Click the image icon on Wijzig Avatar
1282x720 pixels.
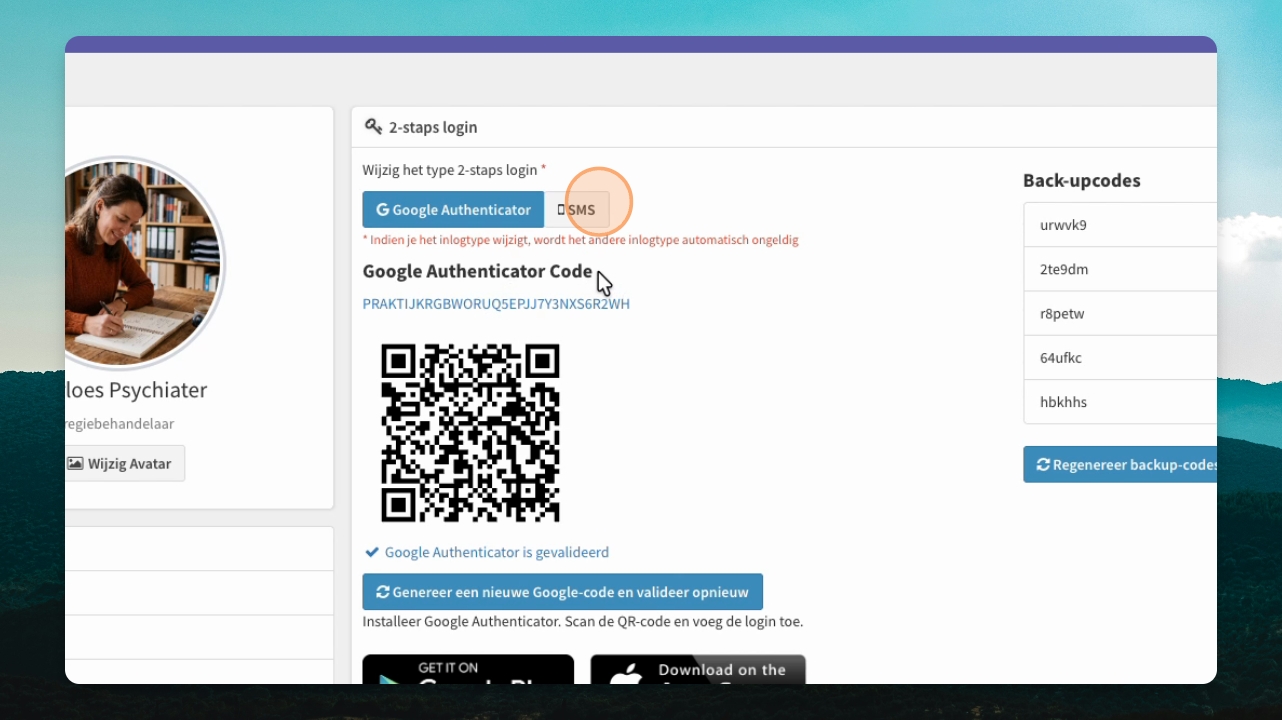[75, 463]
